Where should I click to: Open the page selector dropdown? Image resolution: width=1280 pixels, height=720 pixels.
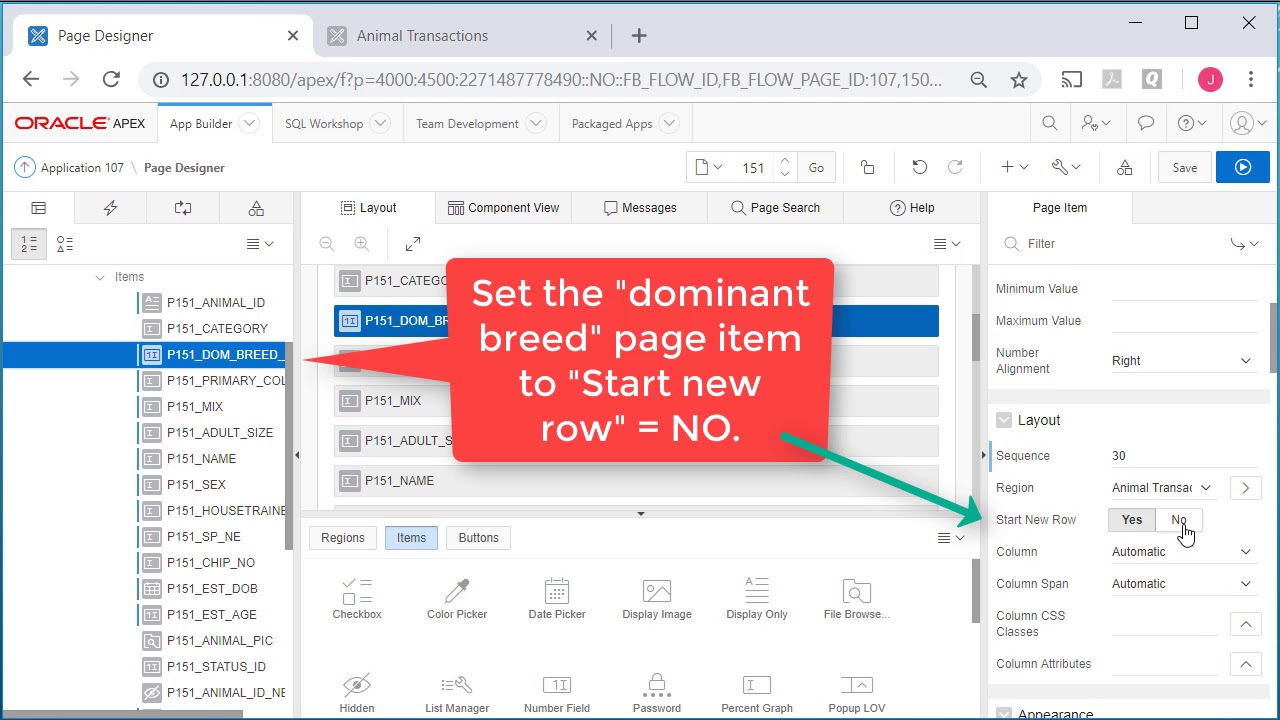pyautogui.click(x=708, y=168)
